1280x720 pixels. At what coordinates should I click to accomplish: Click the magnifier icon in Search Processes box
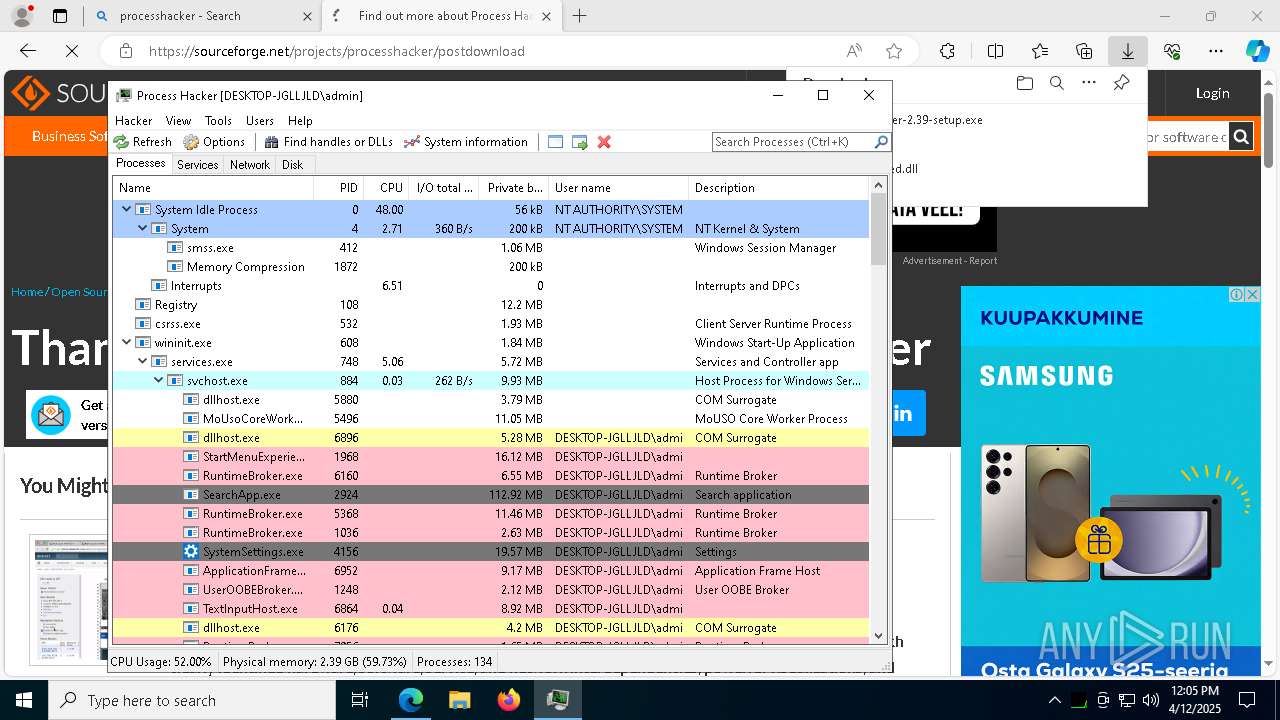[881, 142]
